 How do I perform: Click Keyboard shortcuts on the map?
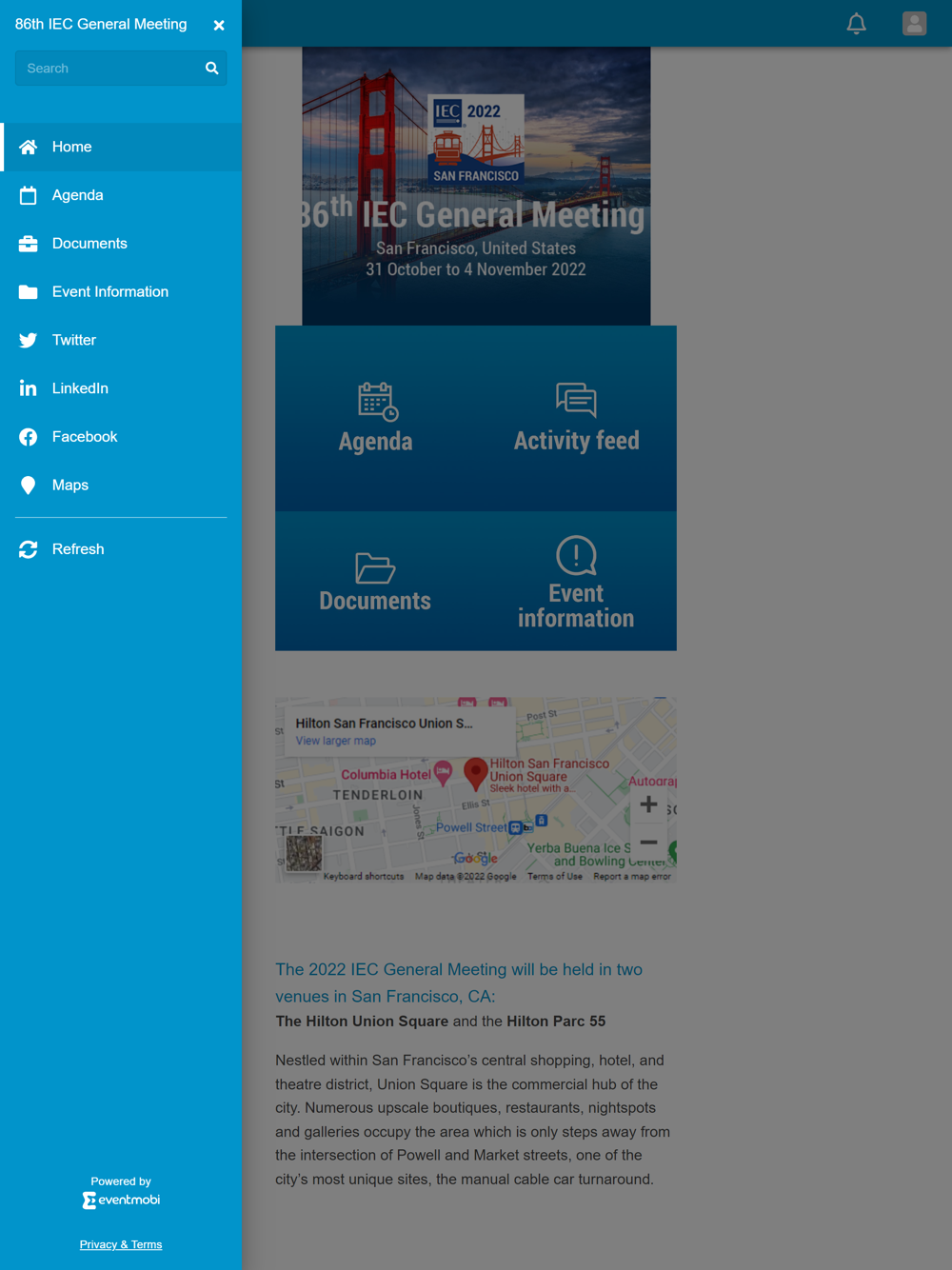click(x=364, y=876)
